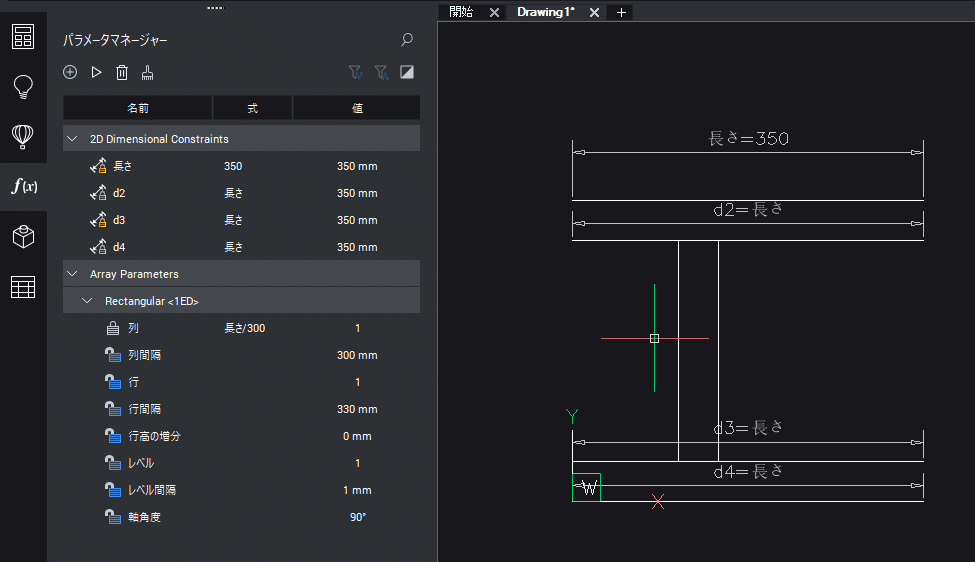
Task: Collapse the Array Parameters section
Action: pyautogui.click(x=73, y=274)
